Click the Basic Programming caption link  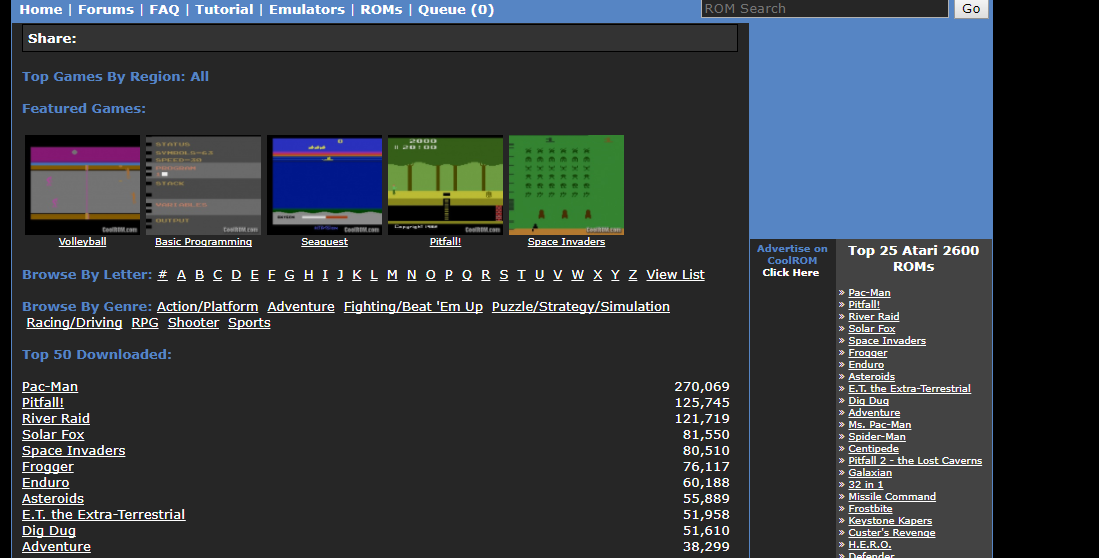(203, 242)
